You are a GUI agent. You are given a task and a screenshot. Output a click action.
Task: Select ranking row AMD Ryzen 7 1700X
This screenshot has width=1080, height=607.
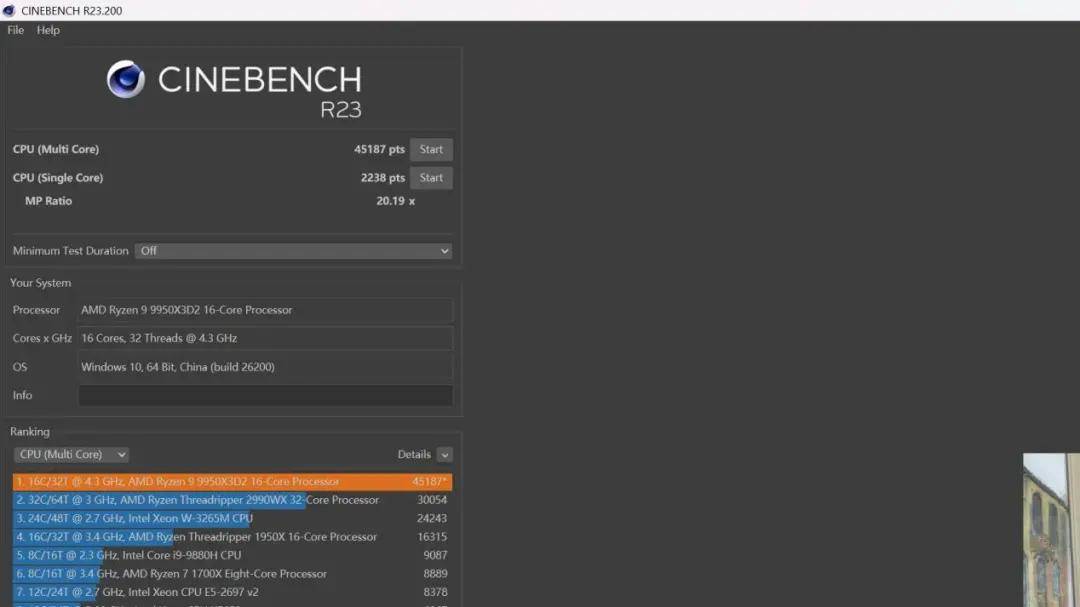[x=233, y=574]
